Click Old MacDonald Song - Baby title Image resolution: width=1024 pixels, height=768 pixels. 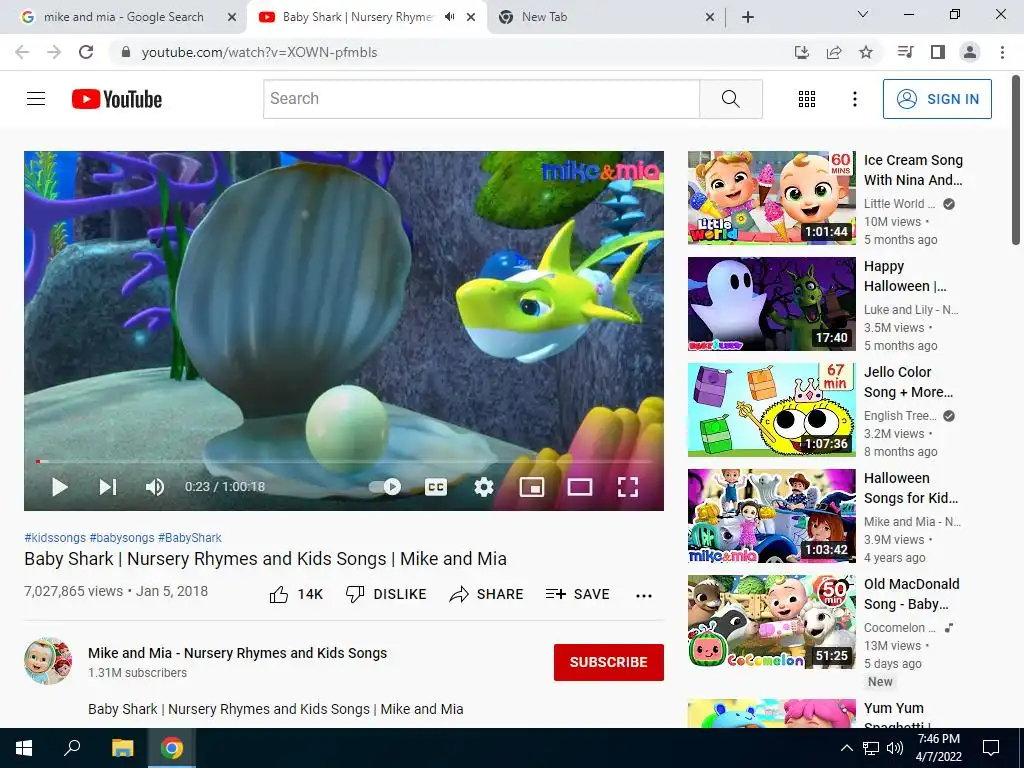click(912, 594)
